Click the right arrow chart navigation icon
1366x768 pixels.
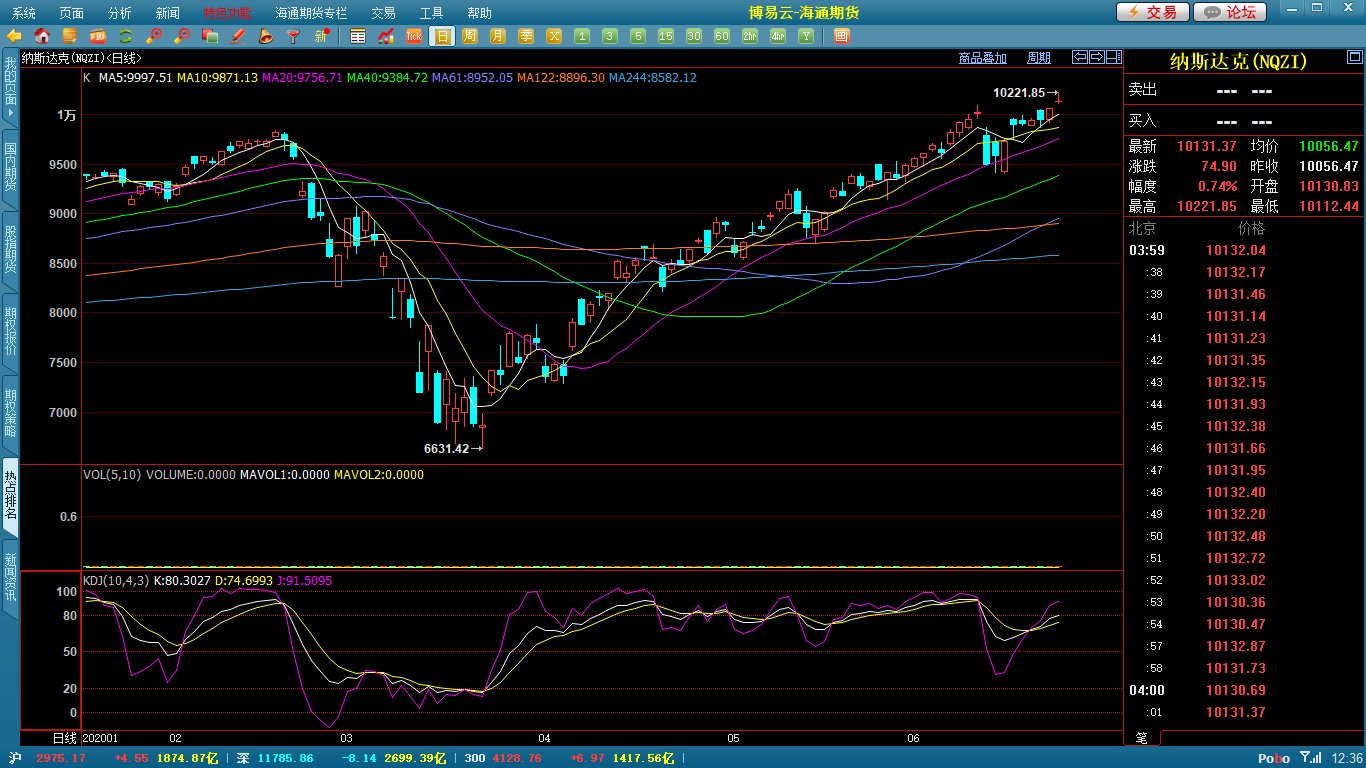(x=1097, y=57)
